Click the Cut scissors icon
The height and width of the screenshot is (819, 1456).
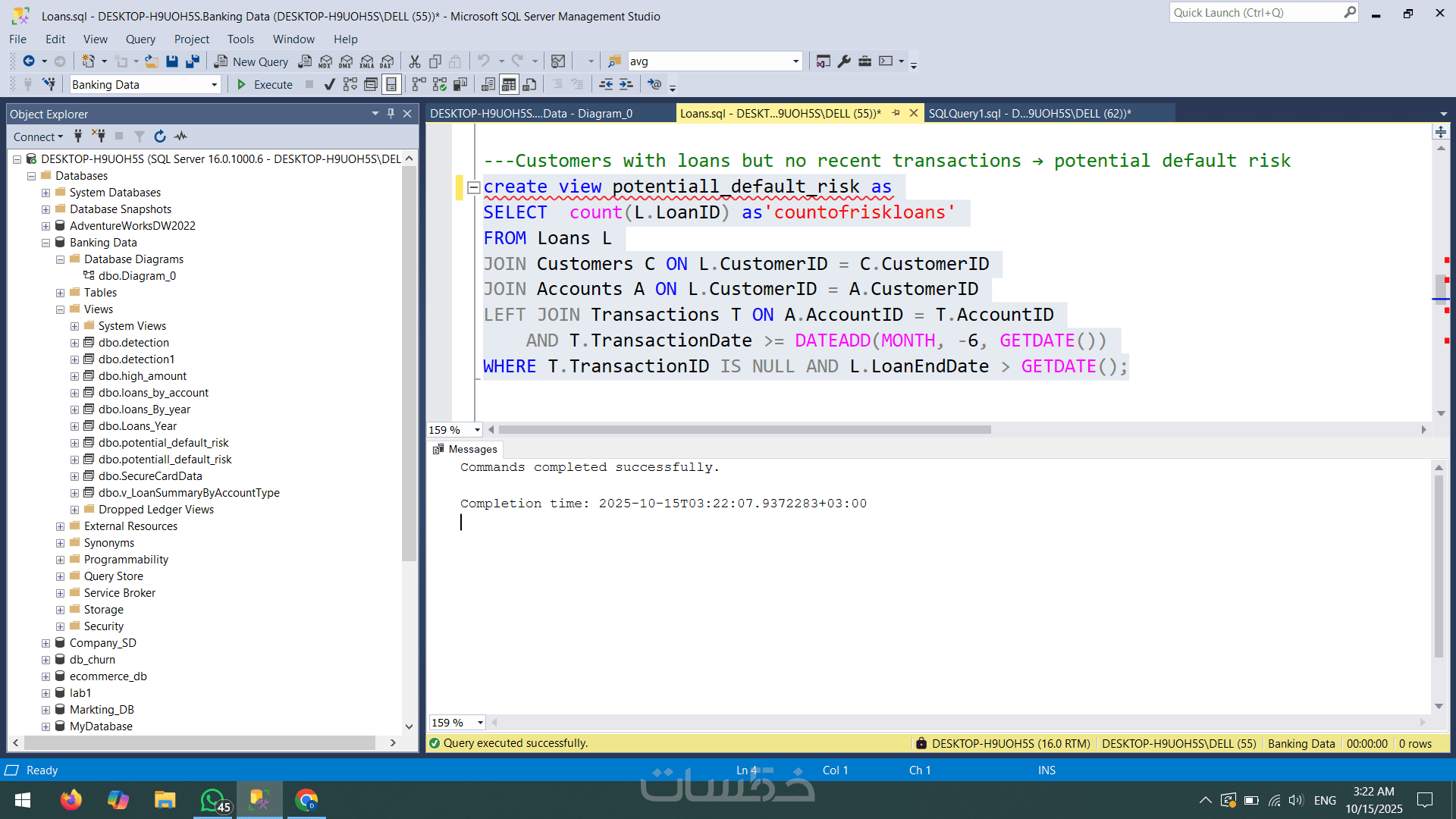[414, 61]
